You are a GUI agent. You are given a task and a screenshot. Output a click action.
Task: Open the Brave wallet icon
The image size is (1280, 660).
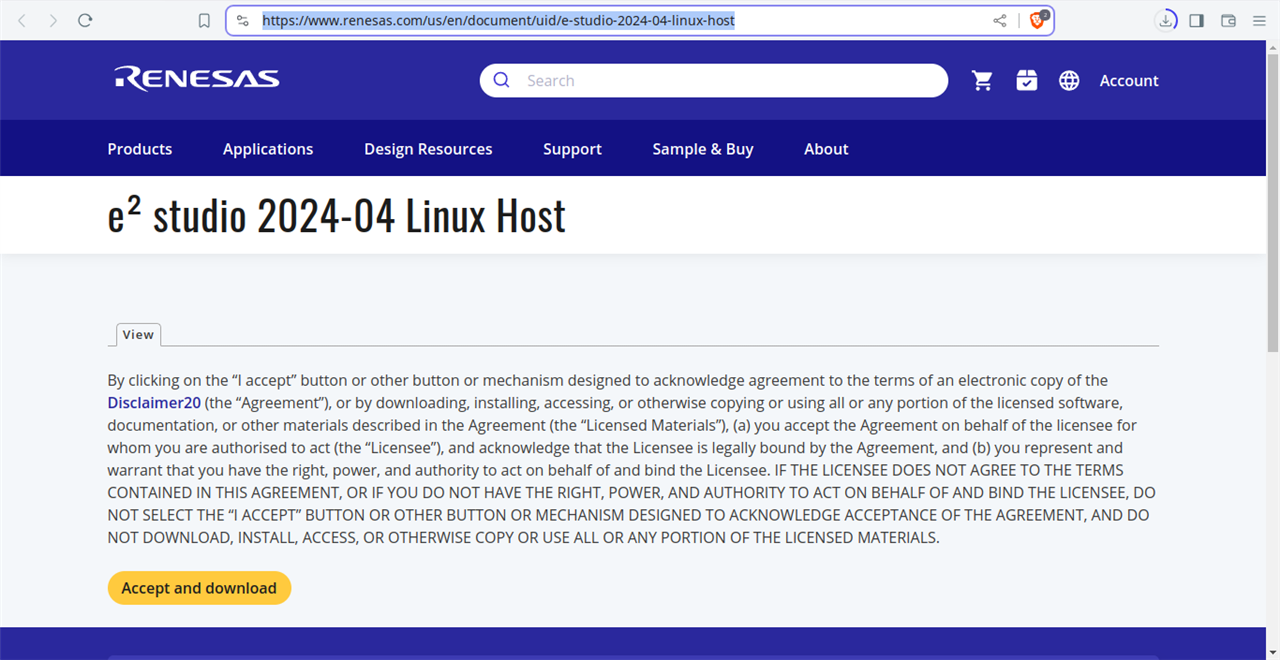tap(1228, 20)
